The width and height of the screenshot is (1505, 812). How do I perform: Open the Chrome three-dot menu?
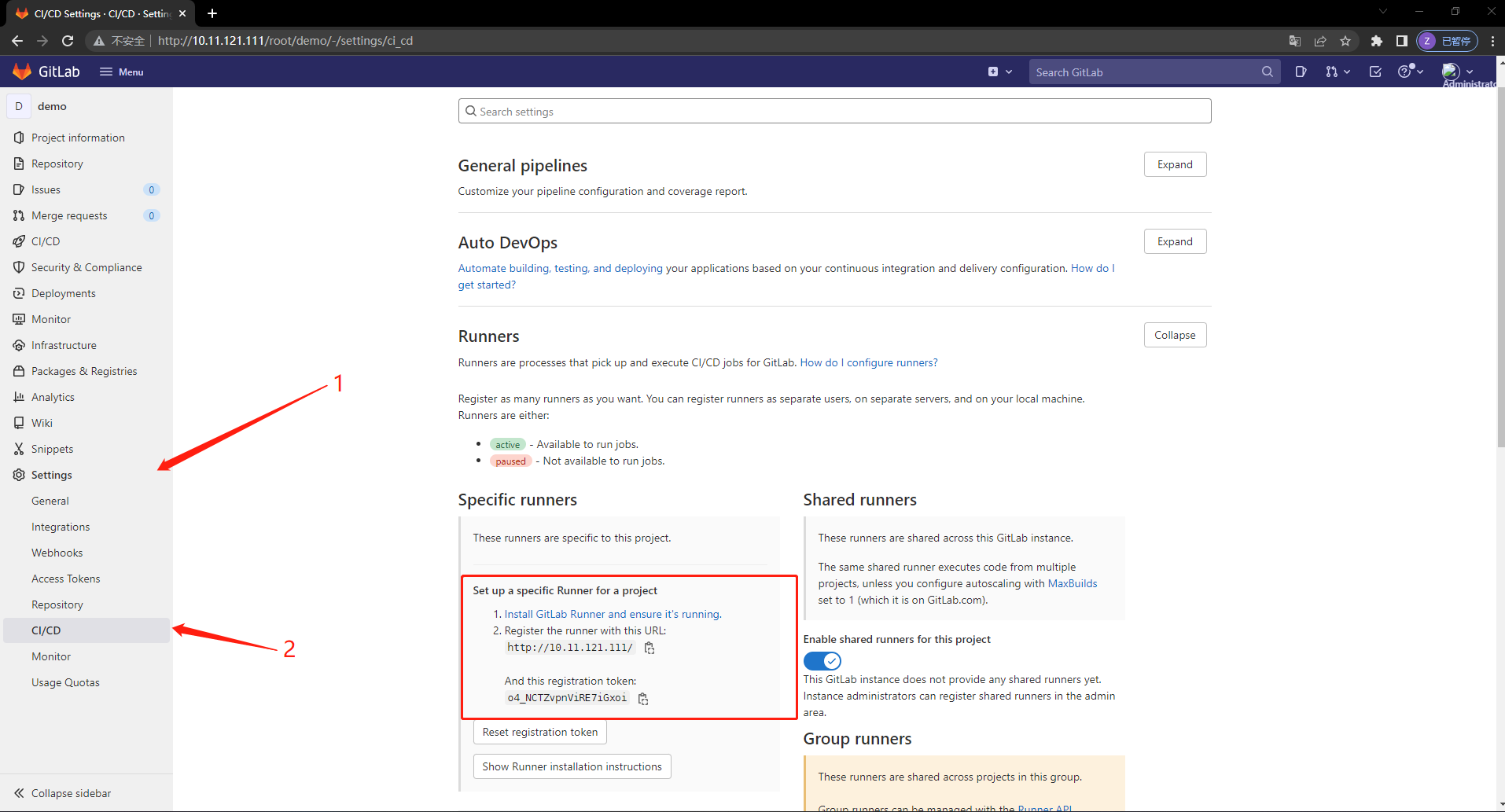pos(1492,41)
